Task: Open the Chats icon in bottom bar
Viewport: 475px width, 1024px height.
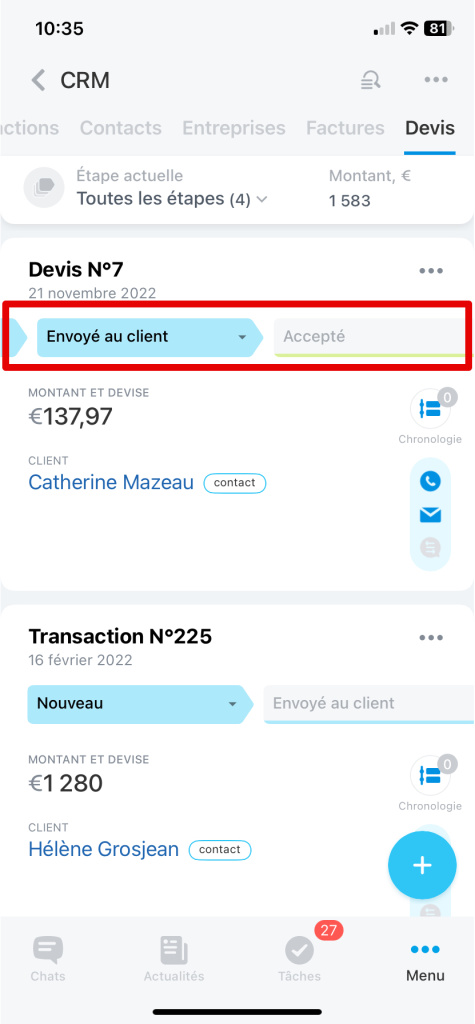Action: coord(48,959)
